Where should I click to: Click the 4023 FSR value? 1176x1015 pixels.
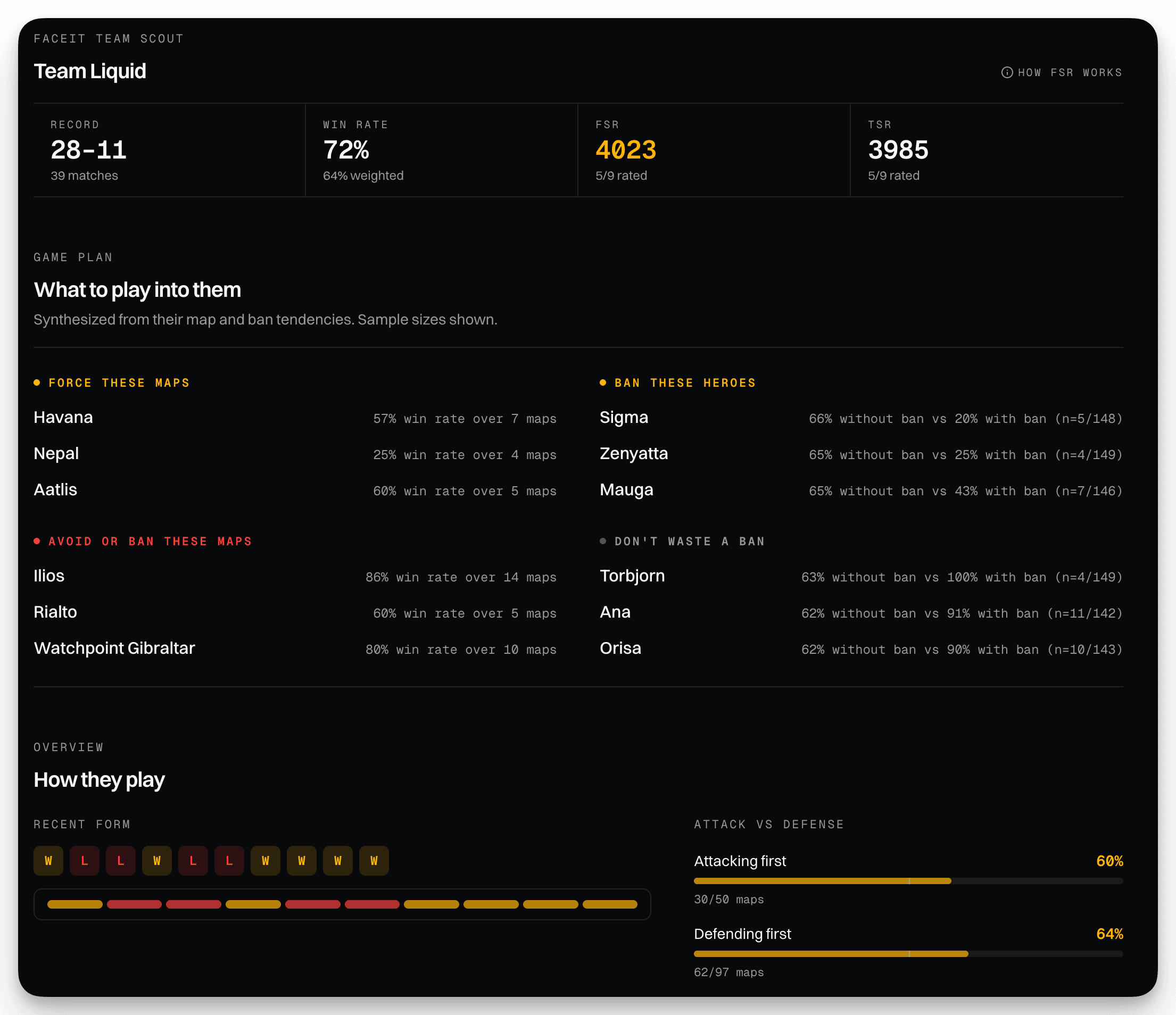[625, 151]
